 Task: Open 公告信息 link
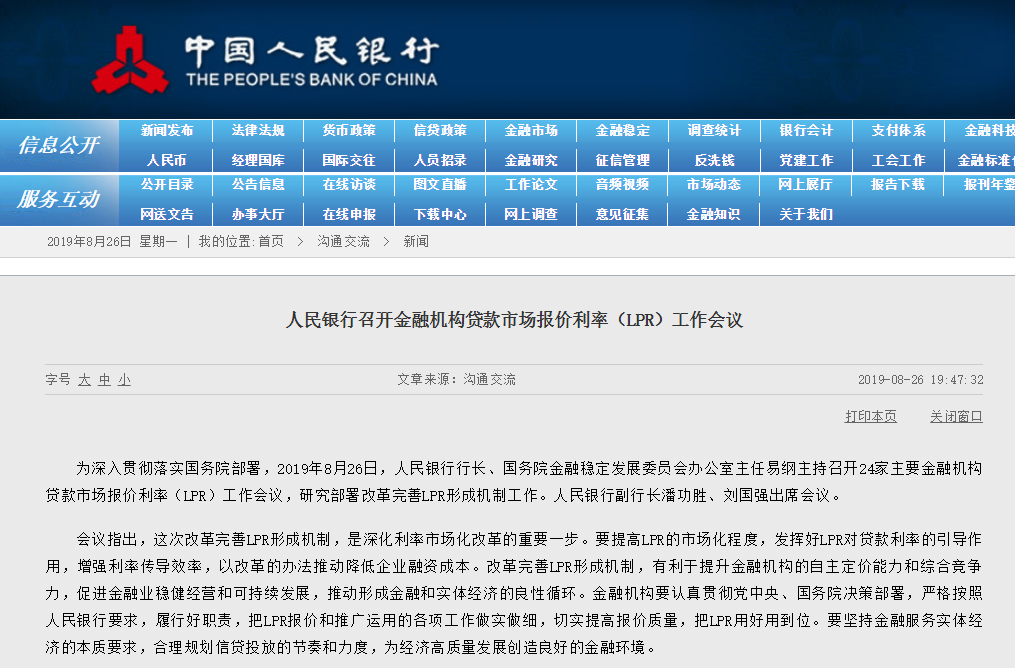258,184
